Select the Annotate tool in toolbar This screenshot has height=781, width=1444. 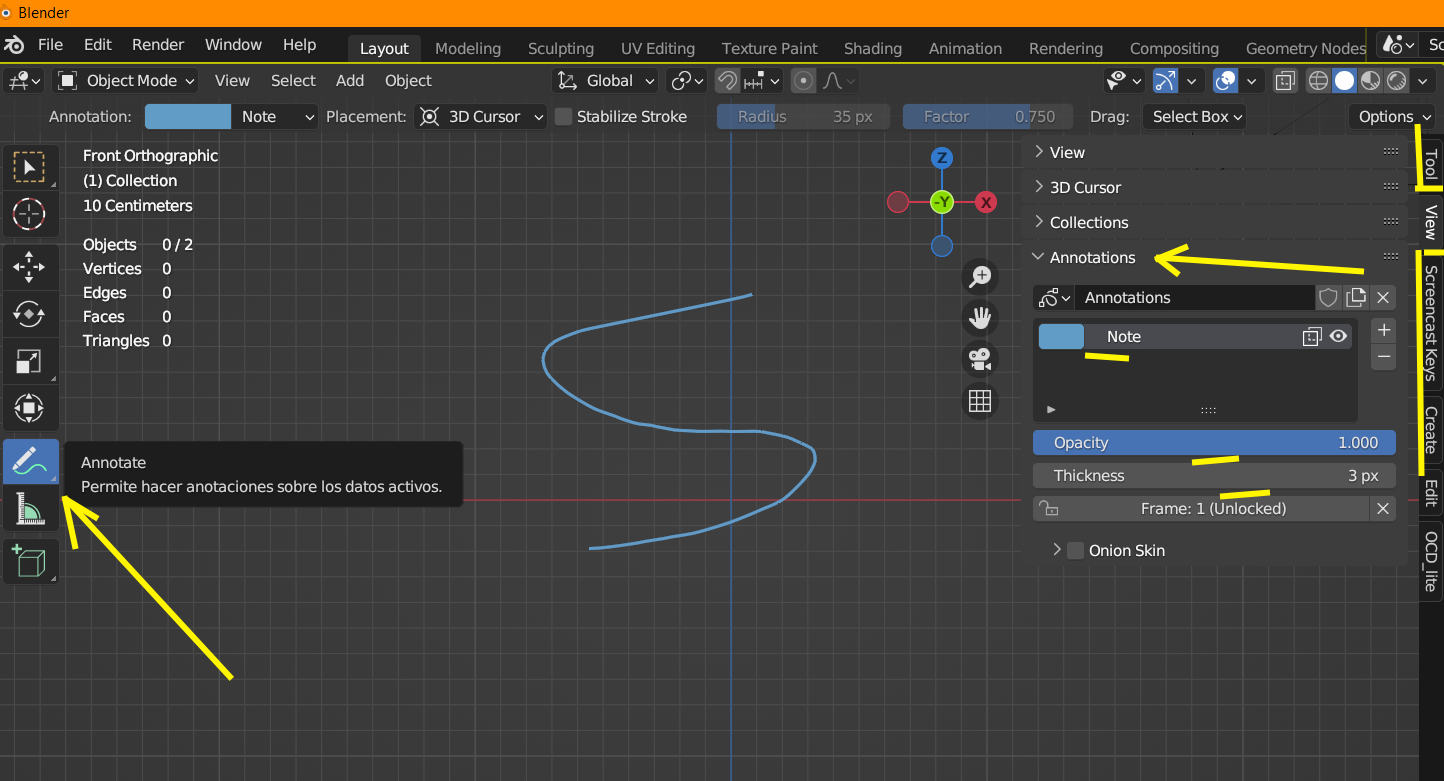30,462
